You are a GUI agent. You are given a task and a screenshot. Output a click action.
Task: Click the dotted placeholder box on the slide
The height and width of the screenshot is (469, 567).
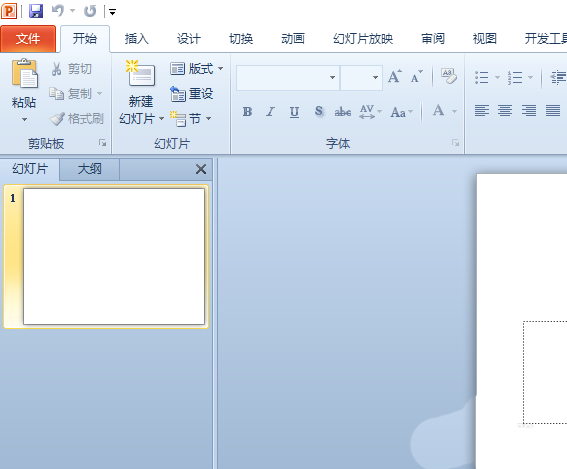(x=545, y=372)
